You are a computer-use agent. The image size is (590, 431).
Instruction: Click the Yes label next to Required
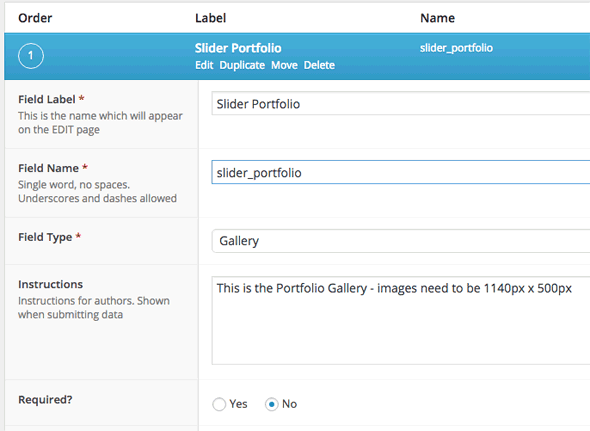[x=238, y=404]
